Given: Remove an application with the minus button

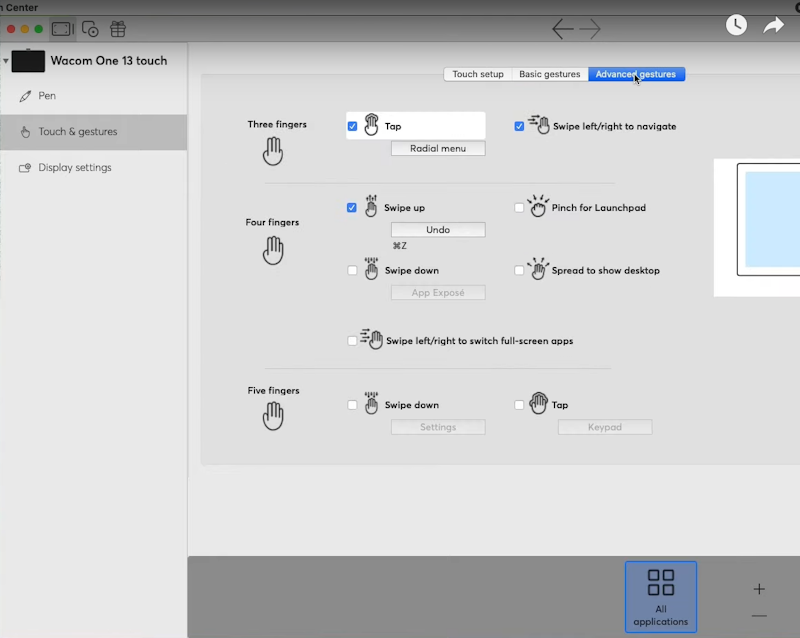Looking at the screenshot, I should click(759, 616).
